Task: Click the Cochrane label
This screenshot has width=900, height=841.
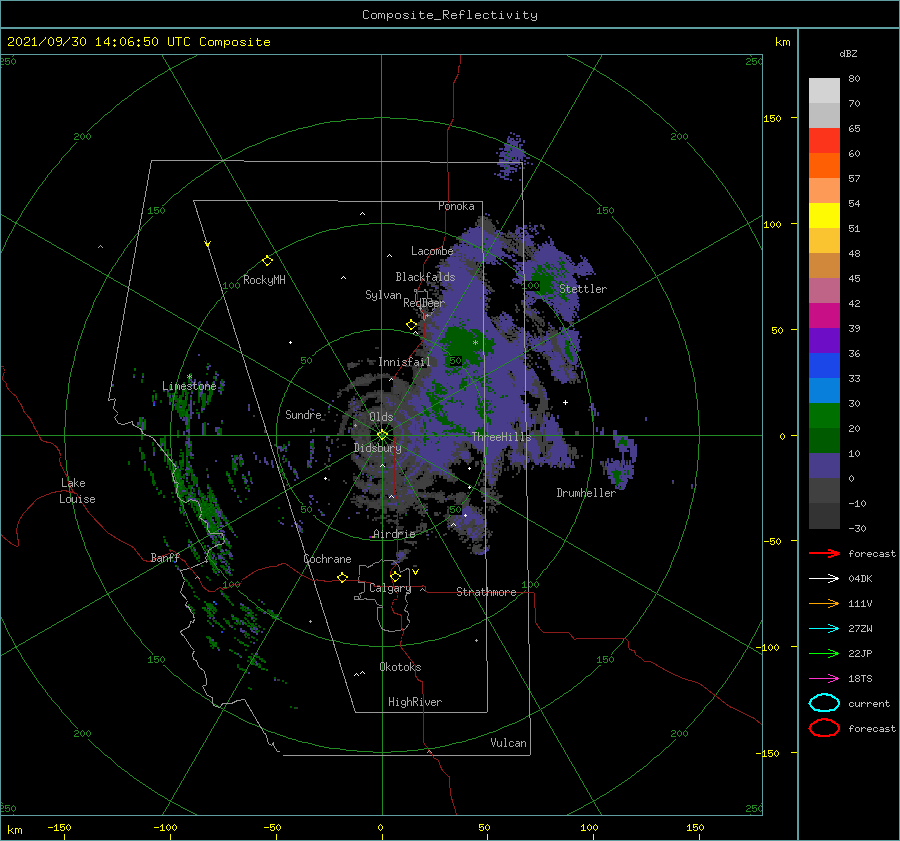Action: point(327,559)
